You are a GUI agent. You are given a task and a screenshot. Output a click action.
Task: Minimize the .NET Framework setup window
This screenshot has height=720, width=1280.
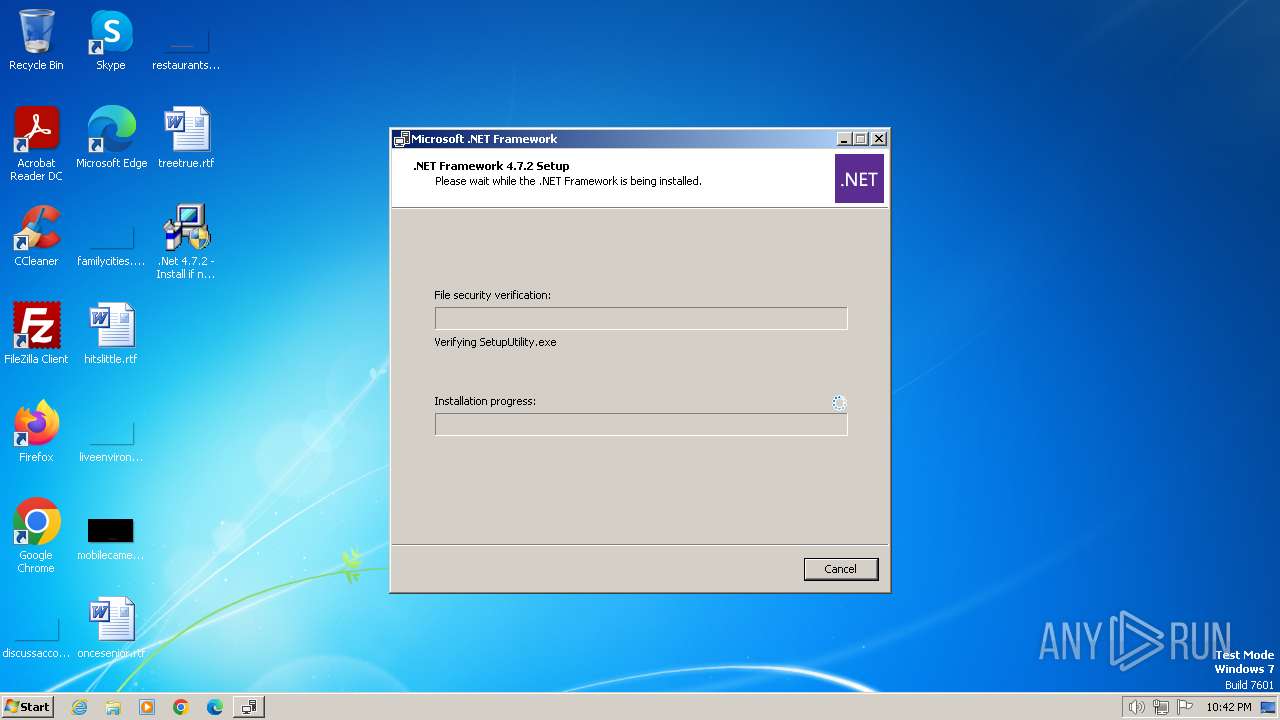click(x=843, y=139)
